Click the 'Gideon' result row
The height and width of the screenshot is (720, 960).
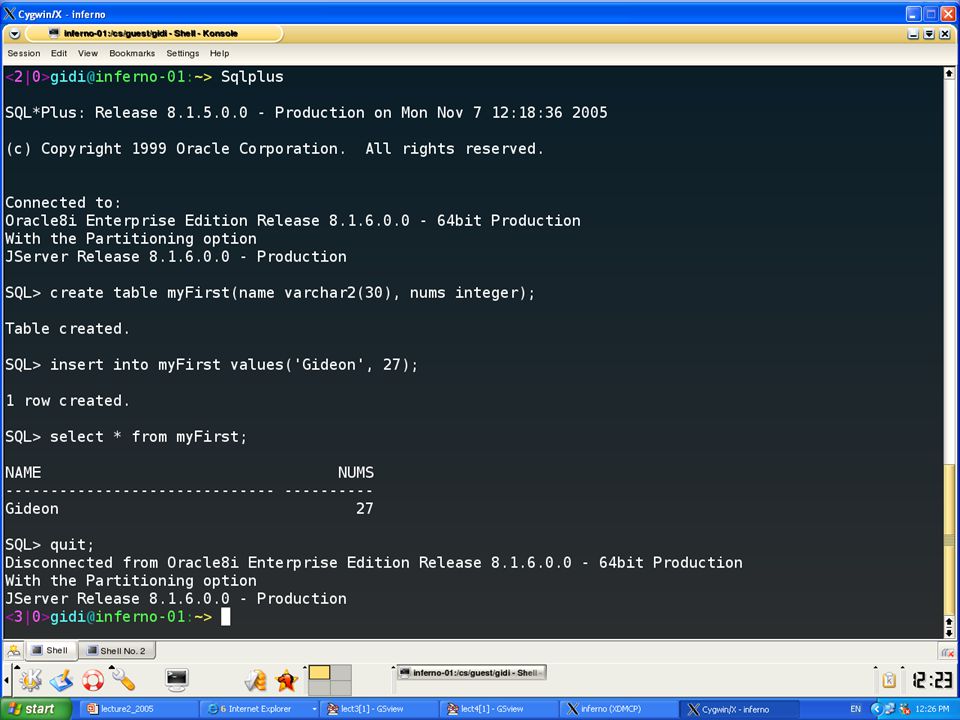[189, 509]
